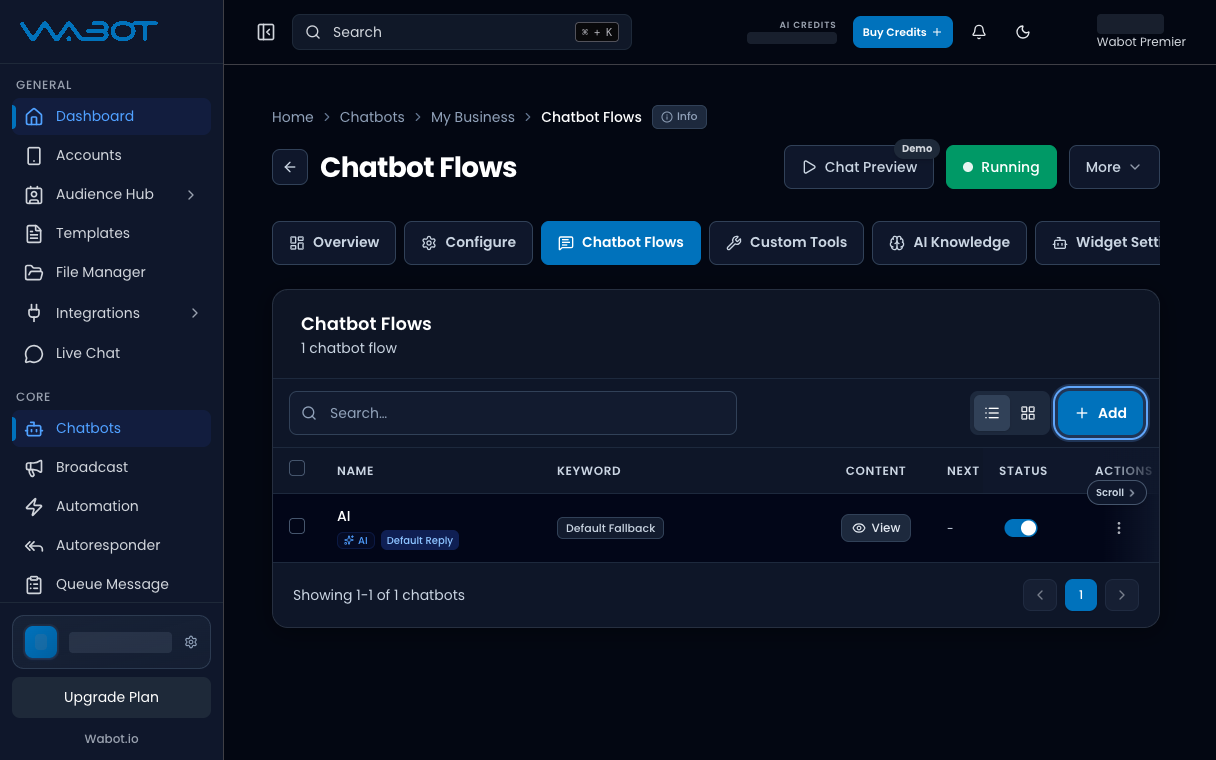Screen dimensions: 1216x760
Task: Expand Integrations submenu
Action: tap(194, 313)
